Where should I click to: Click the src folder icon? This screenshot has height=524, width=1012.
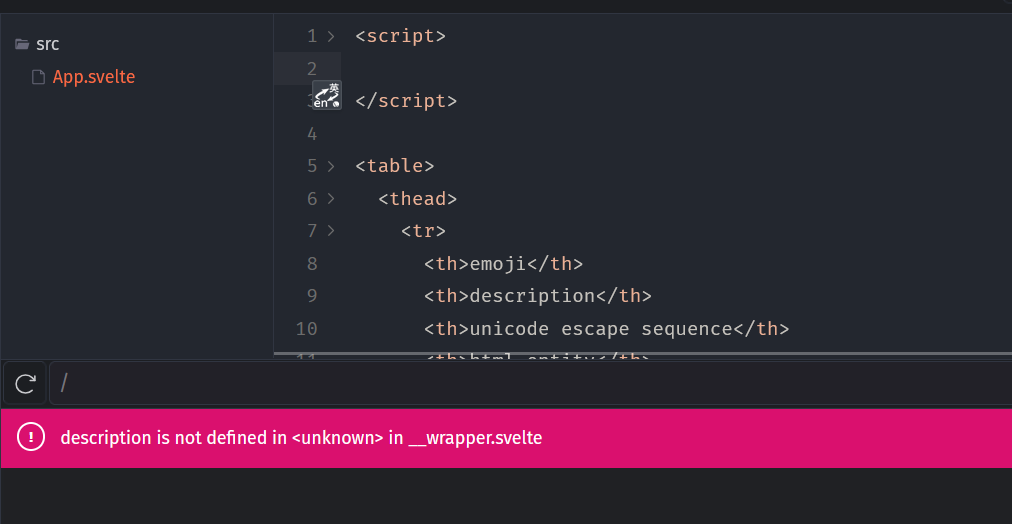[22, 44]
